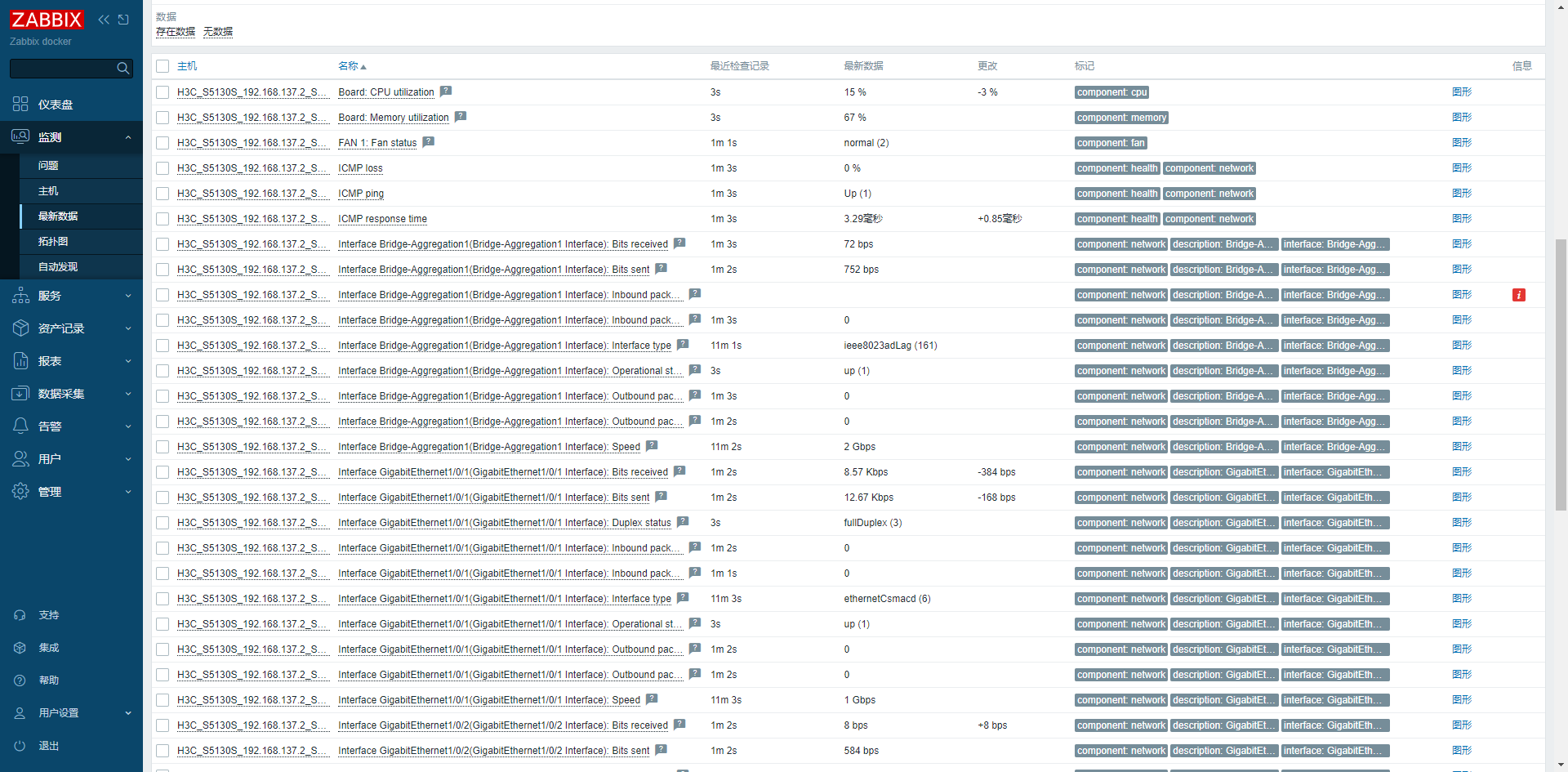
Task: Click the Zabbix logo
Action: pos(47,19)
